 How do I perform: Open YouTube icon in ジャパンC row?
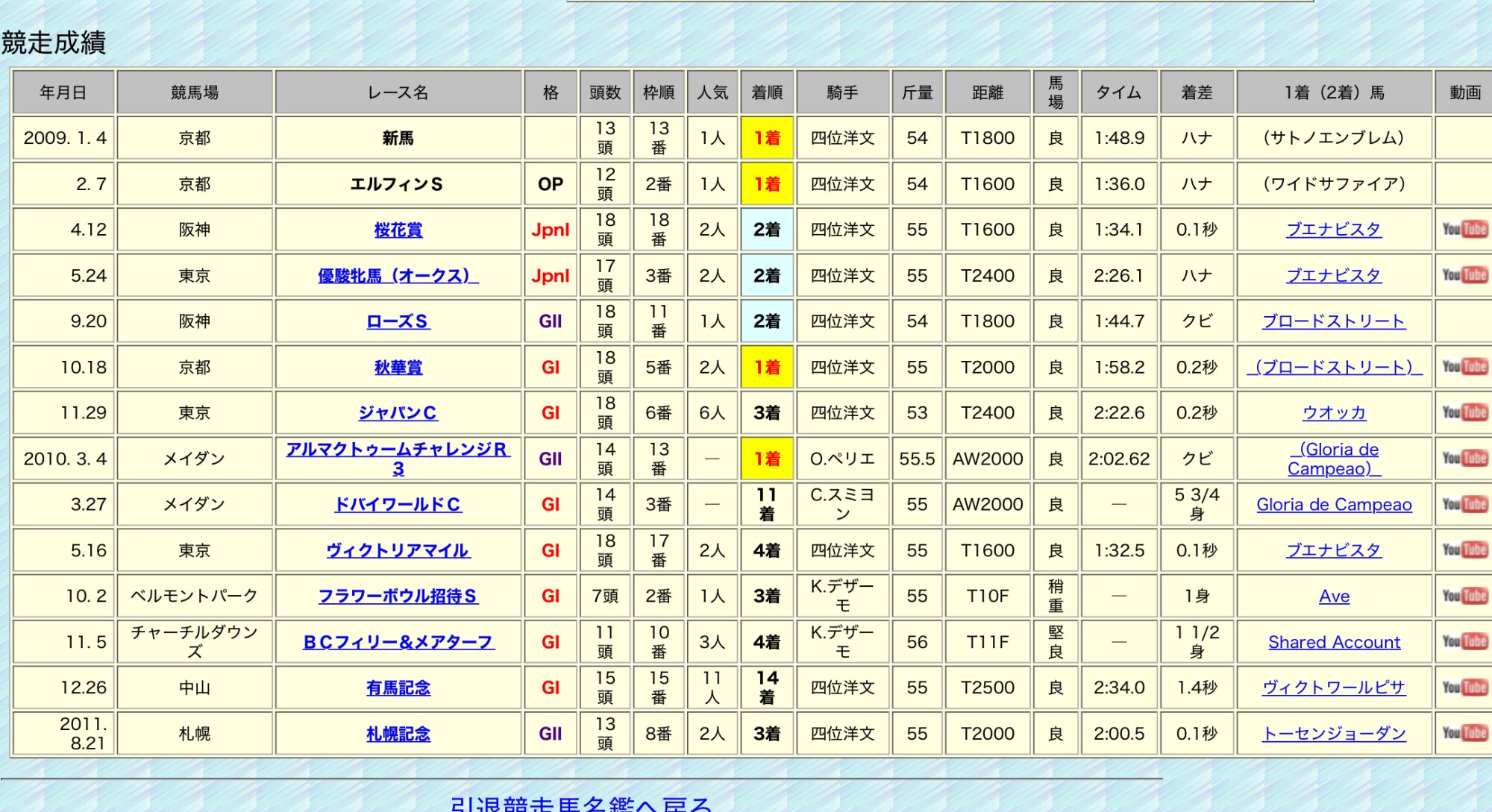(x=1464, y=412)
